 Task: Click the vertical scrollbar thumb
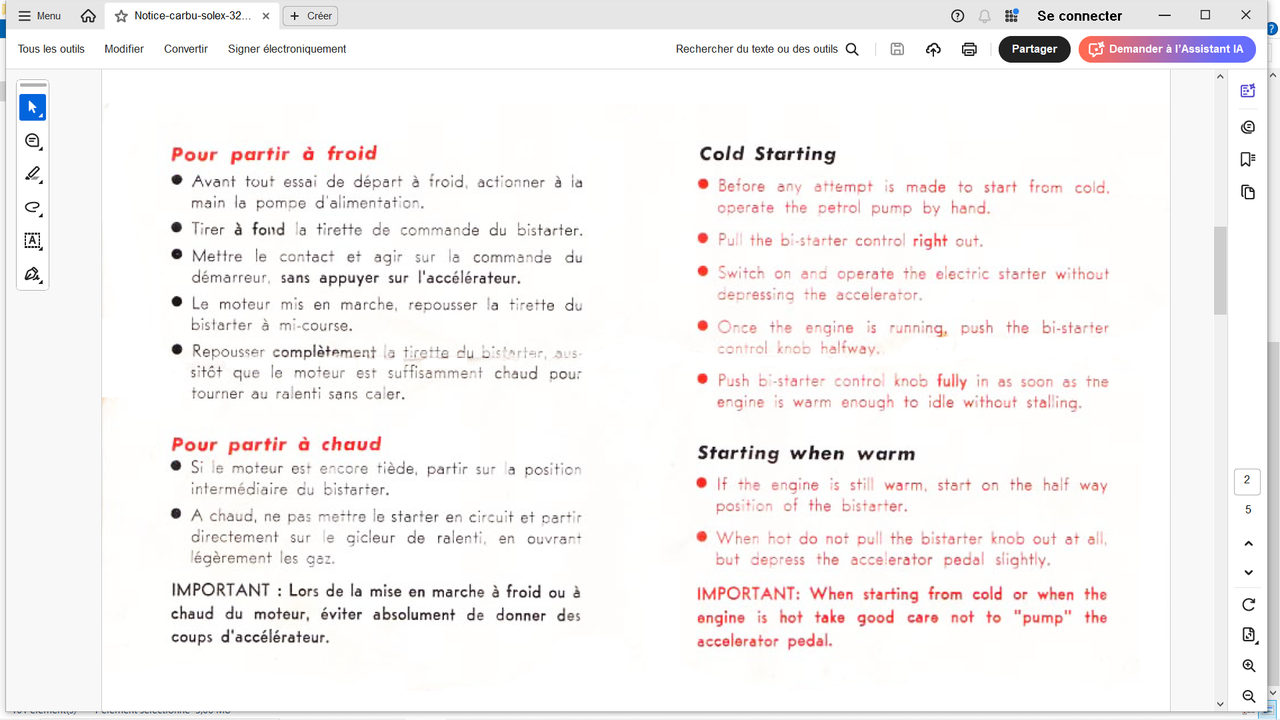tap(1220, 270)
